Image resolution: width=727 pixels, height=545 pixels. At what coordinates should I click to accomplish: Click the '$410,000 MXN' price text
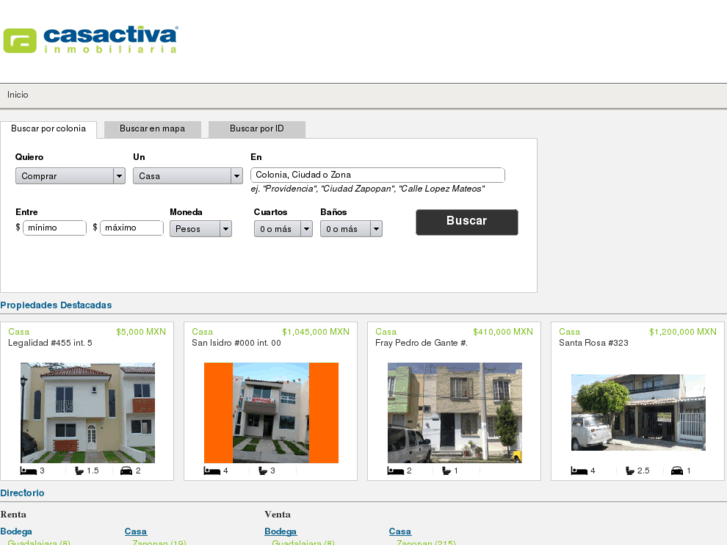(x=503, y=332)
